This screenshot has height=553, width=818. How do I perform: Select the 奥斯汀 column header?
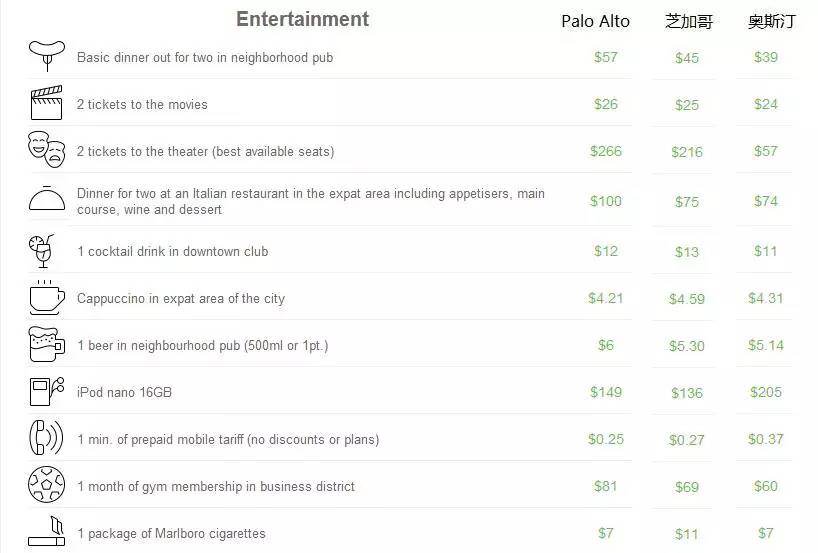(x=772, y=21)
